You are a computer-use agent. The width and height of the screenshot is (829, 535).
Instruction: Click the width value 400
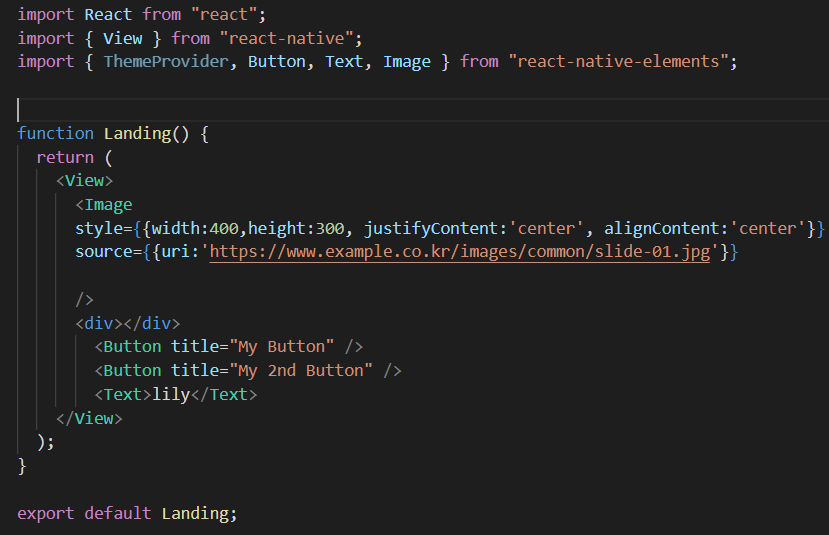[224, 229]
